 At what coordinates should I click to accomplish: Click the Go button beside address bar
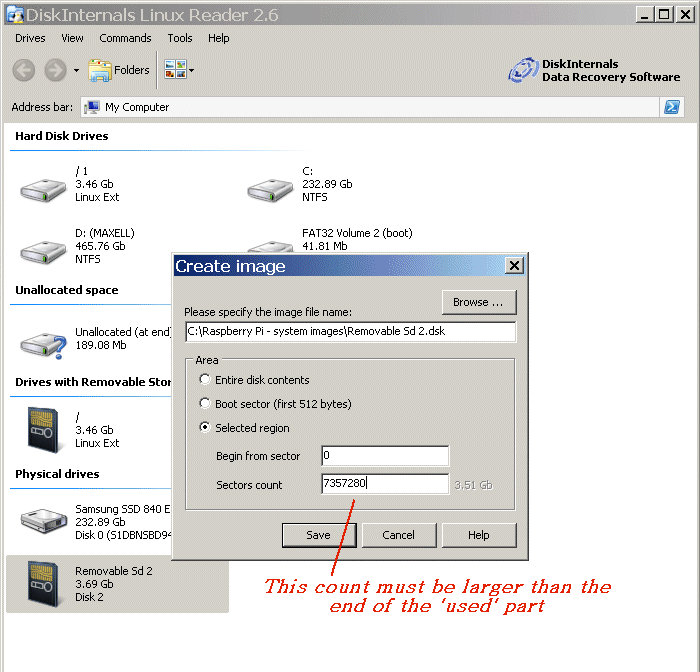pyautogui.click(x=671, y=107)
